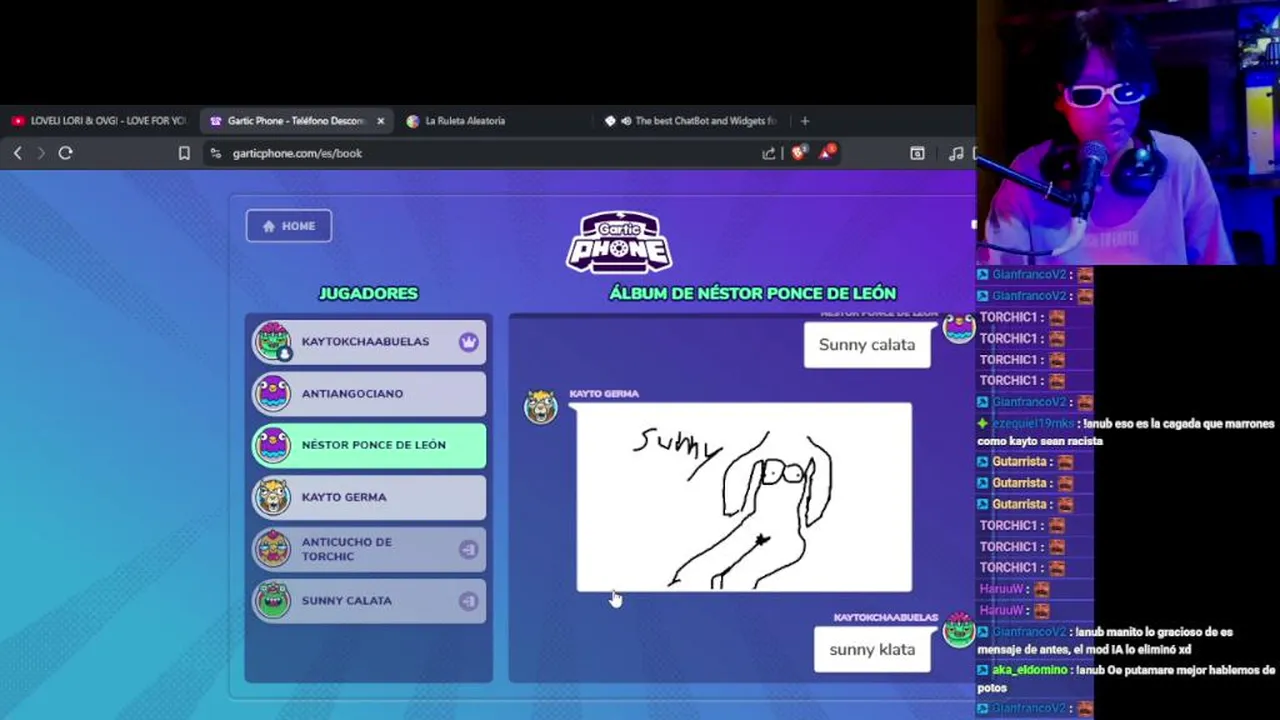Click the KAYTOKCHAABUELAS avatar in the players list
Image resolution: width=1280 pixels, height=720 pixels.
pos(272,342)
